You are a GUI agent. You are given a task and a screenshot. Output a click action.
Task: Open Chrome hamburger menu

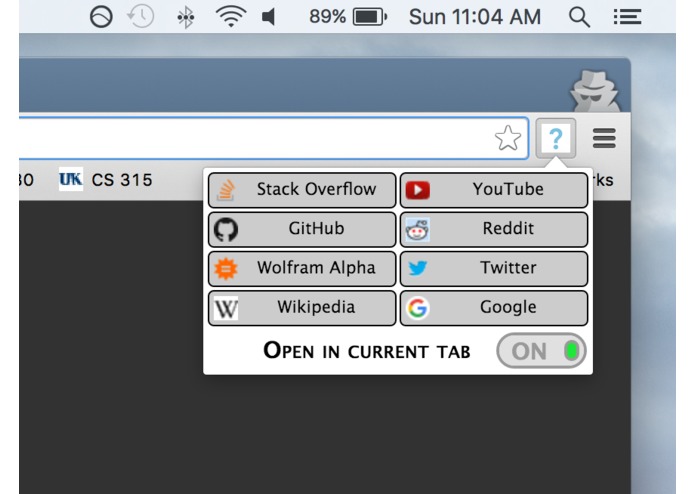[604, 138]
